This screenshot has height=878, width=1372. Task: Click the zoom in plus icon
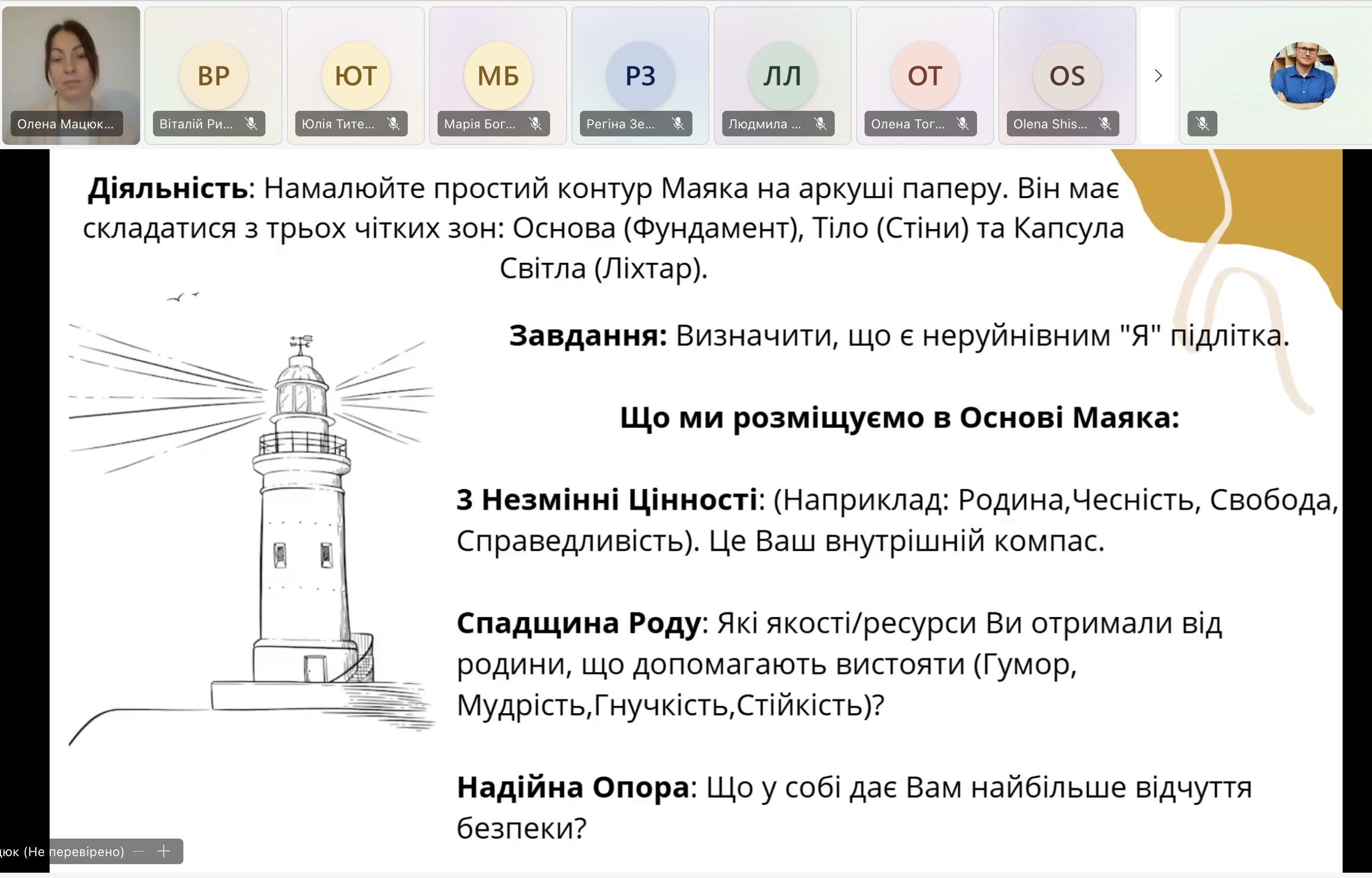[x=164, y=851]
